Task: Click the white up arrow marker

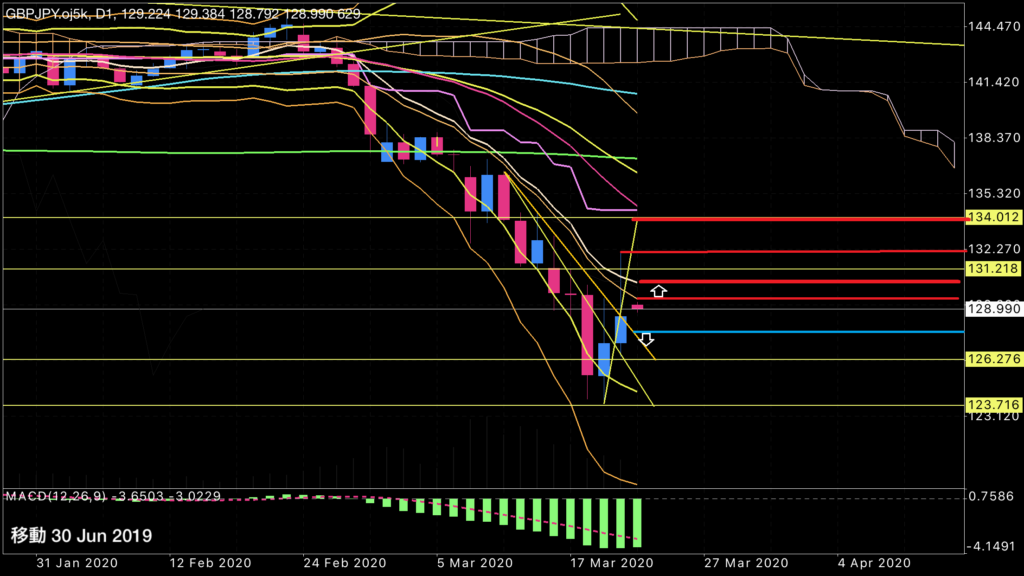Action: (658, 291)
